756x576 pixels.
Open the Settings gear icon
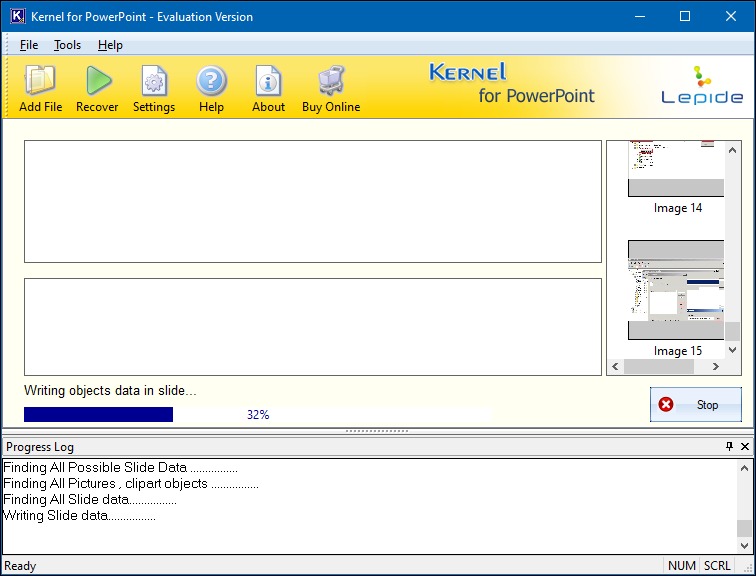154,80
